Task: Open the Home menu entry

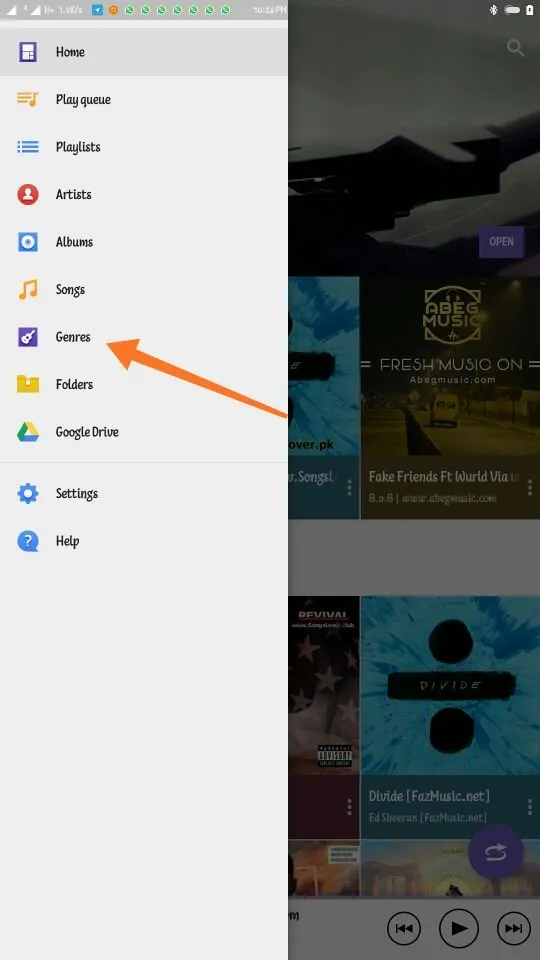Action: click(144, 52)
